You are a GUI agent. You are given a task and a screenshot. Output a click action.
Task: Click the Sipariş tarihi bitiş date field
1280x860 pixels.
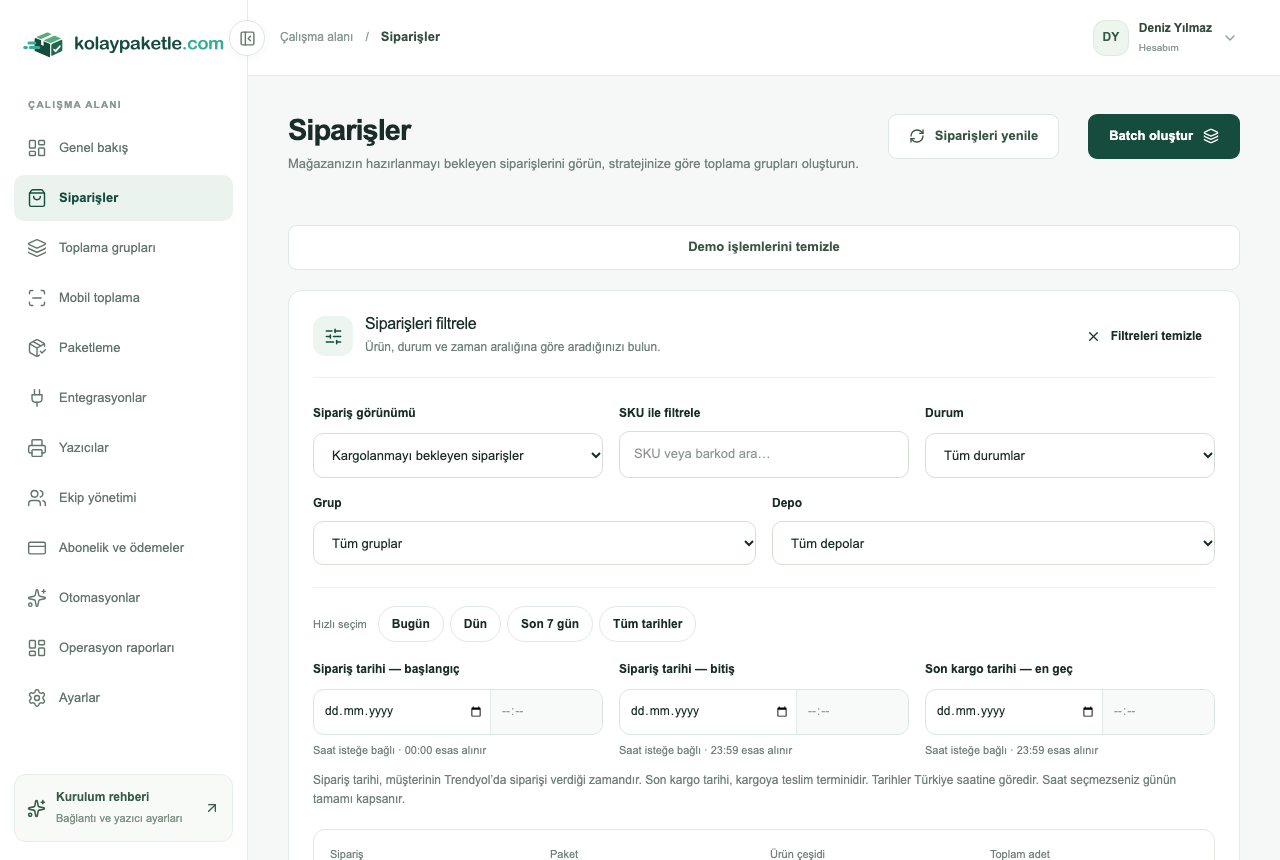(x=708, y=712)
